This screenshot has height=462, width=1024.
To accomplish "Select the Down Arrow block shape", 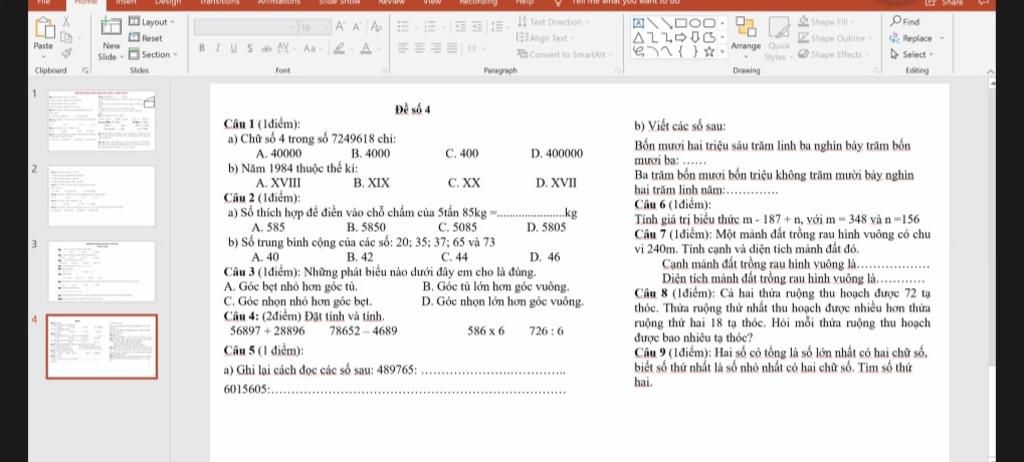I will click(x=695, y=37).
